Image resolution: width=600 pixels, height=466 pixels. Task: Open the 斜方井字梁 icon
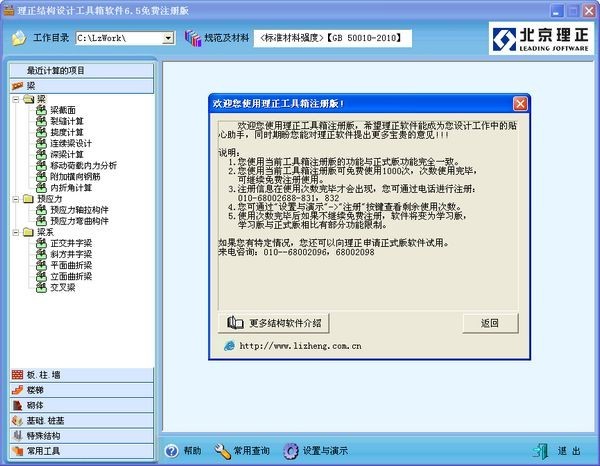41,254
